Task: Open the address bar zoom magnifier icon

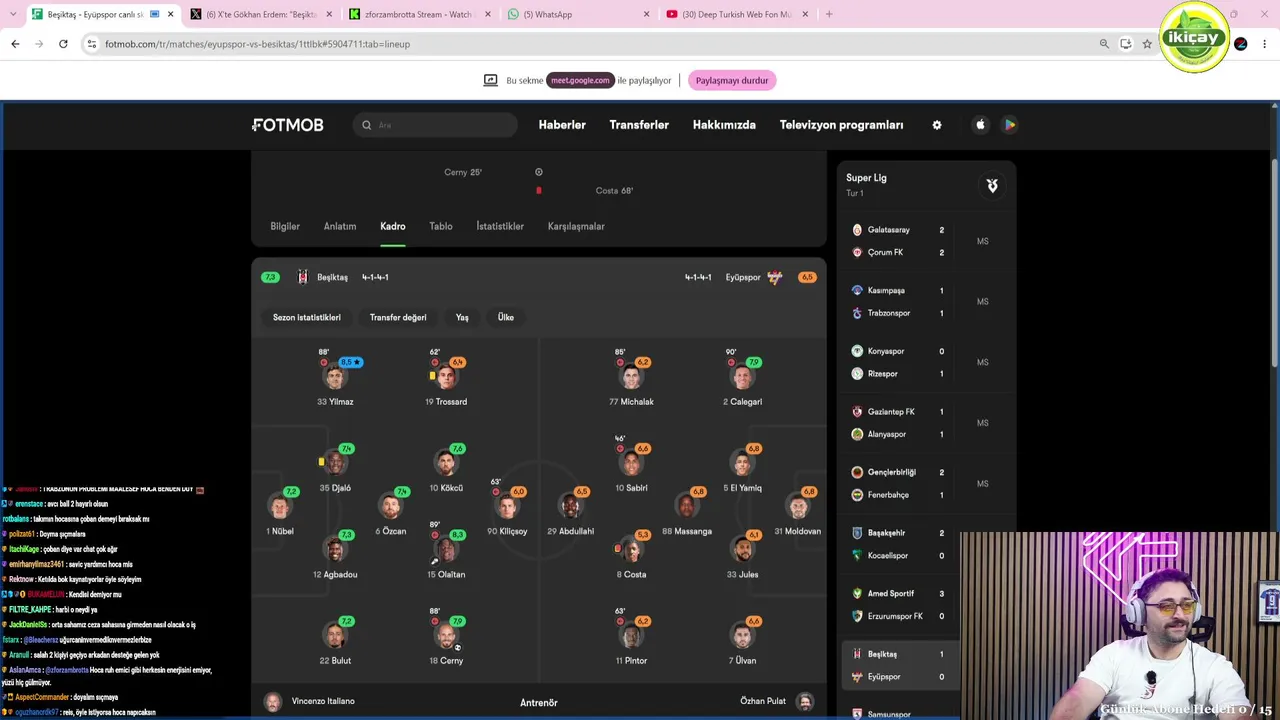Action: click(x=1104, y=44)
